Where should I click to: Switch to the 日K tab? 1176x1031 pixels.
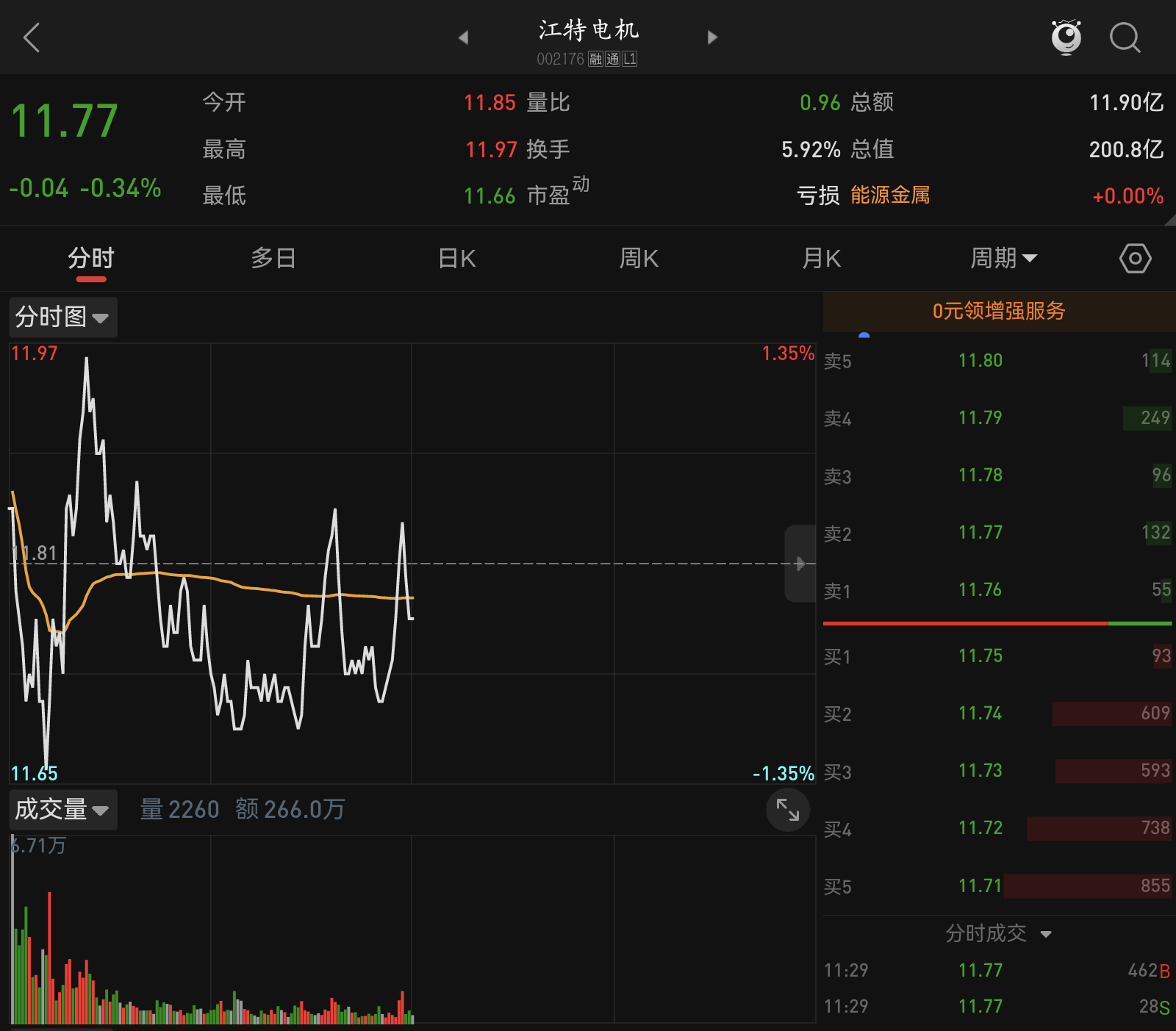(456, 259)
